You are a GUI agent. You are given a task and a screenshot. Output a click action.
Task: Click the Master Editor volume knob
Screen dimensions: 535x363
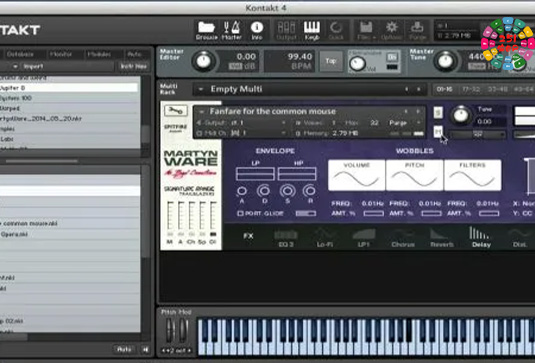click(x=203, y=61)
